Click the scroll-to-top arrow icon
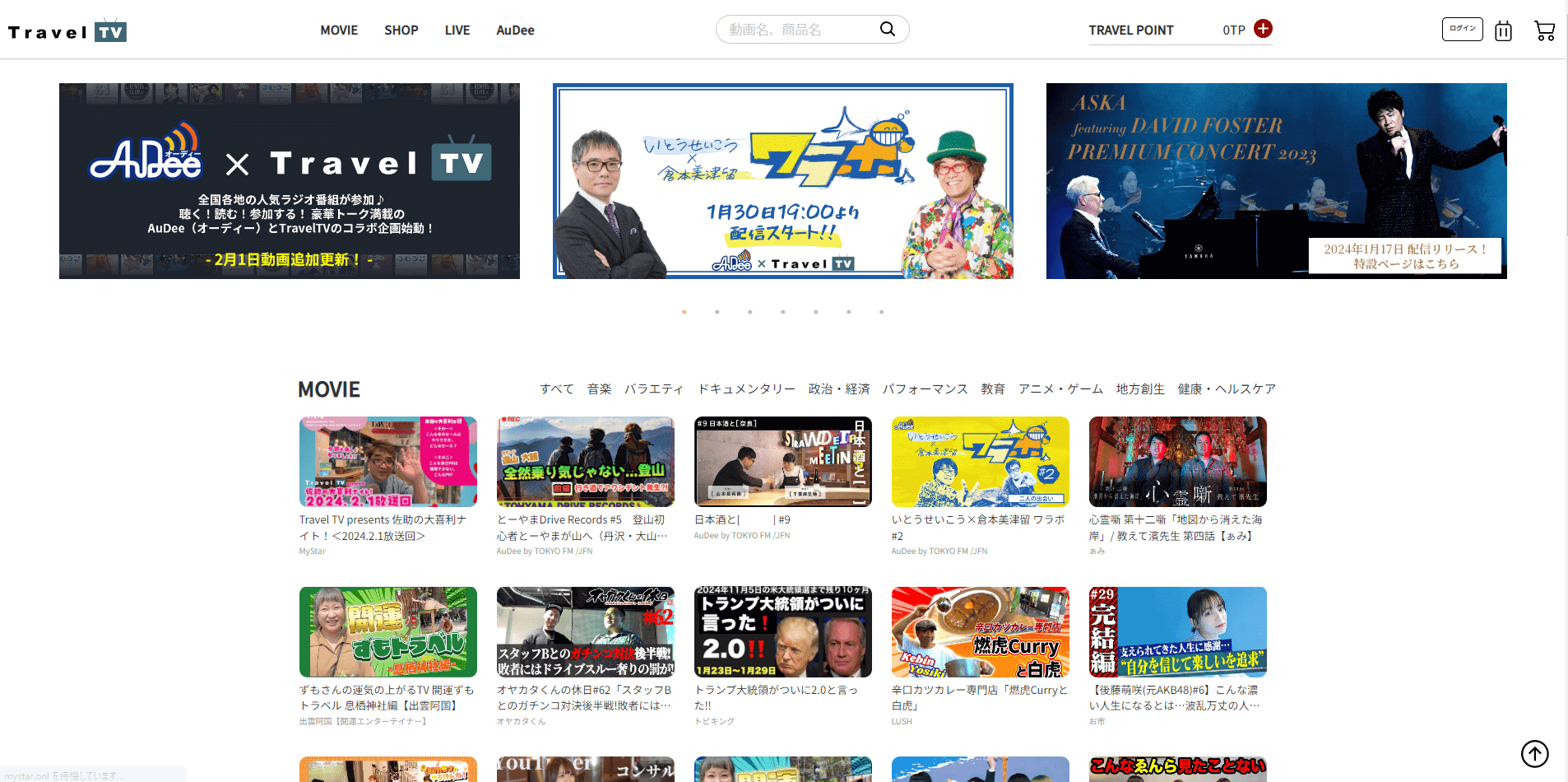 tap(1534, 753)
